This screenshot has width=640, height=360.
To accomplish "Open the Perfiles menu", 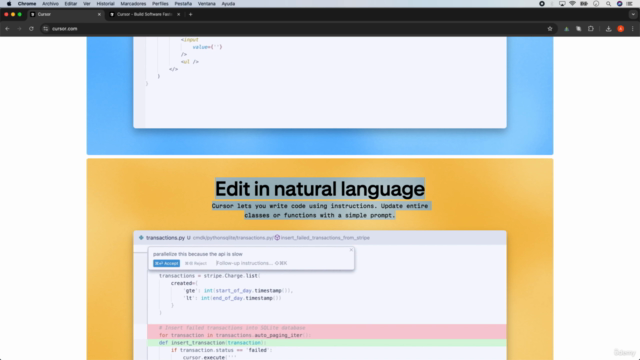I will (x=160, y=4).
